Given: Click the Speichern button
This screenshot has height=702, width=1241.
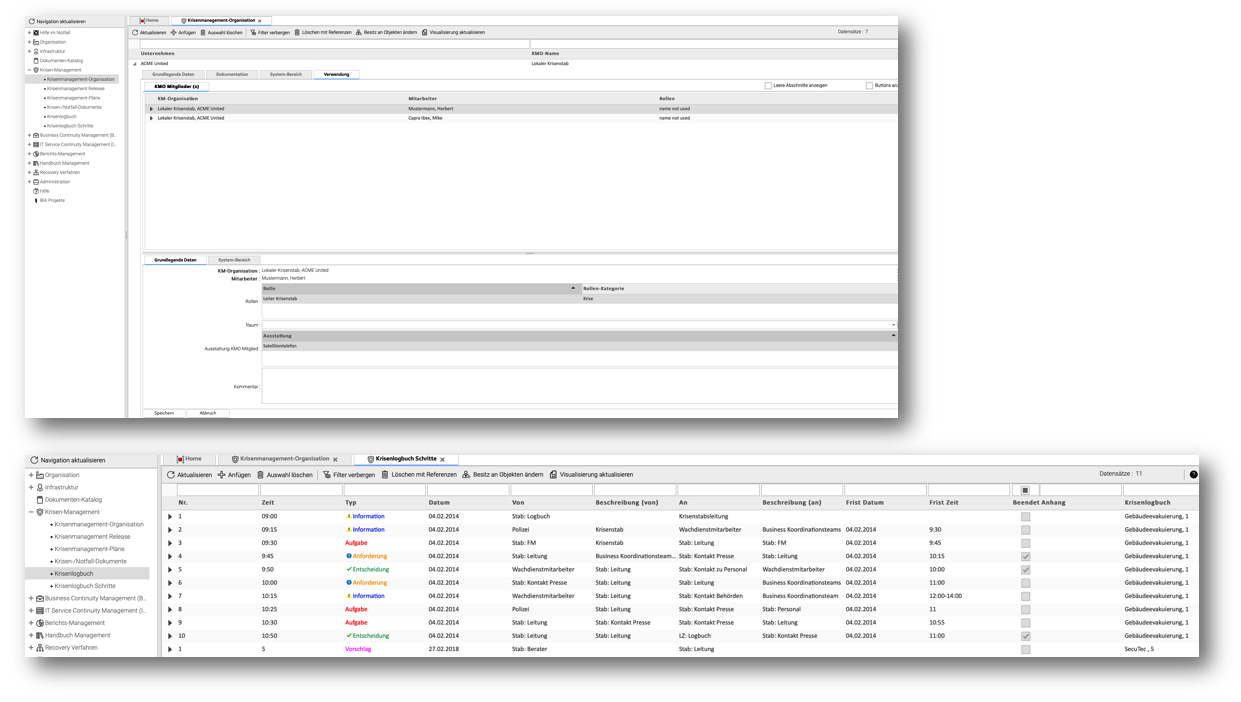Looking at the screenshot, I should (164, 413).
